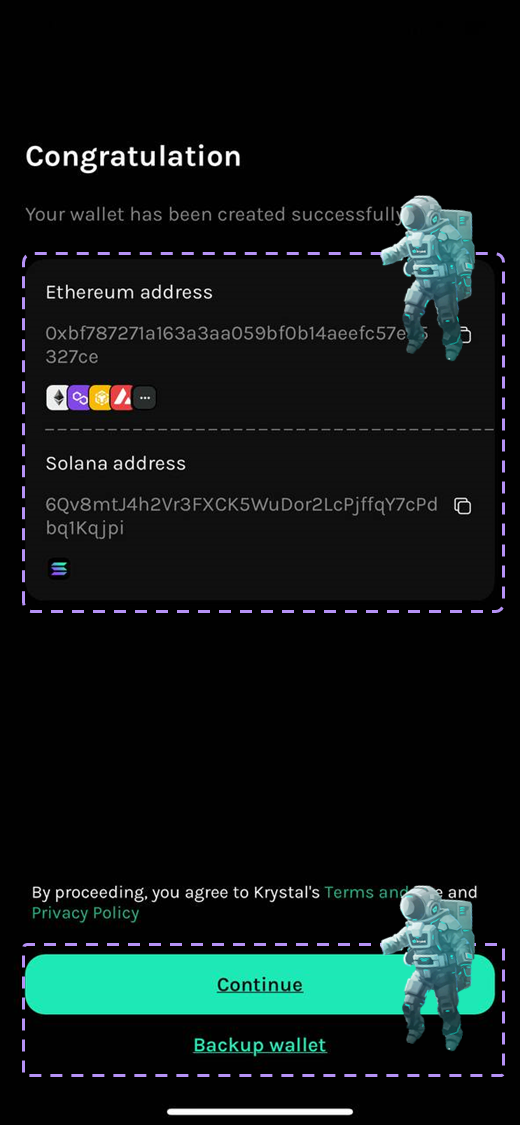Tap the Ethereum address label
520x1125 pixels.
click(x=129, y=292)
